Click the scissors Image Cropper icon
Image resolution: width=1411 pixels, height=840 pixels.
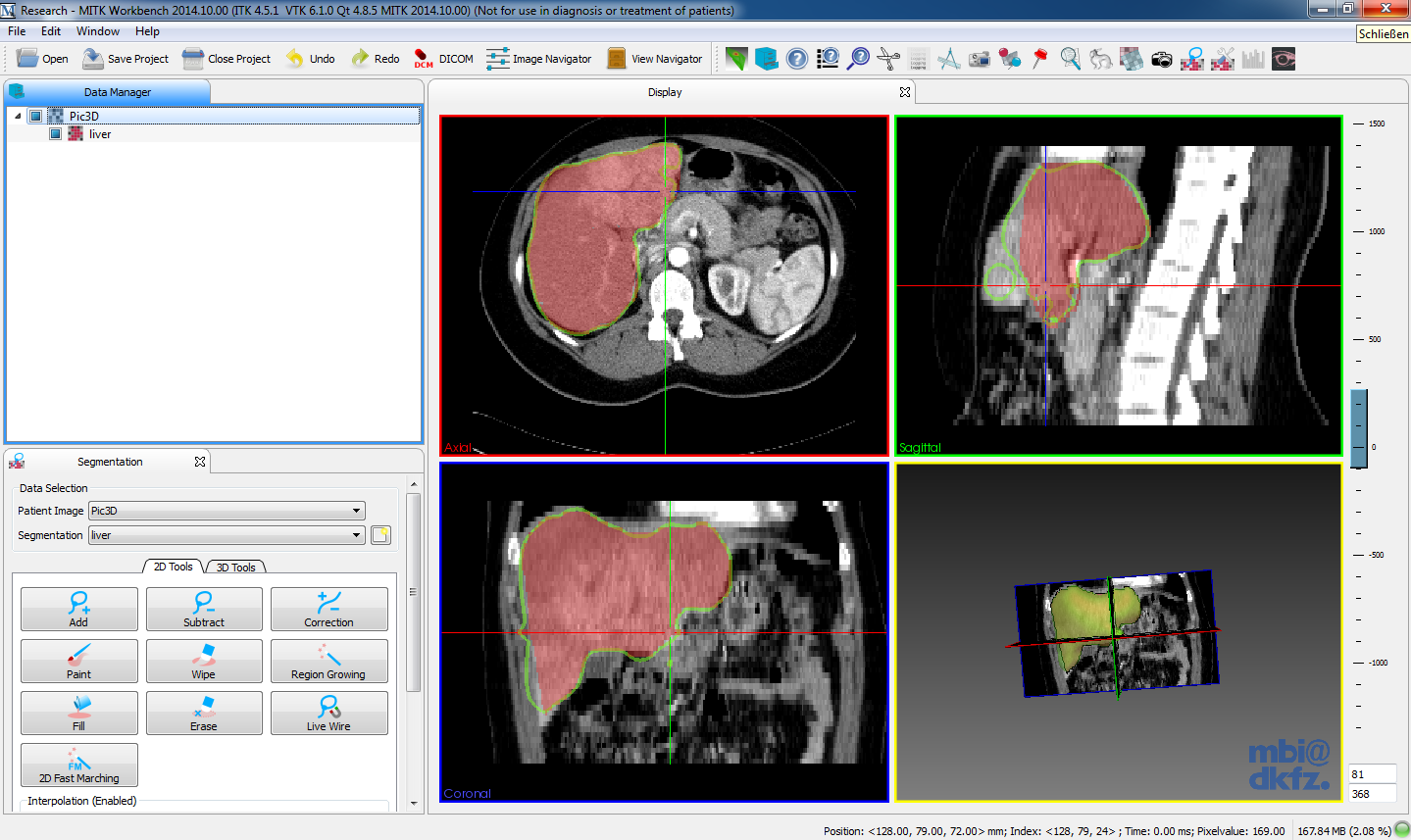(x=888, y=59)
